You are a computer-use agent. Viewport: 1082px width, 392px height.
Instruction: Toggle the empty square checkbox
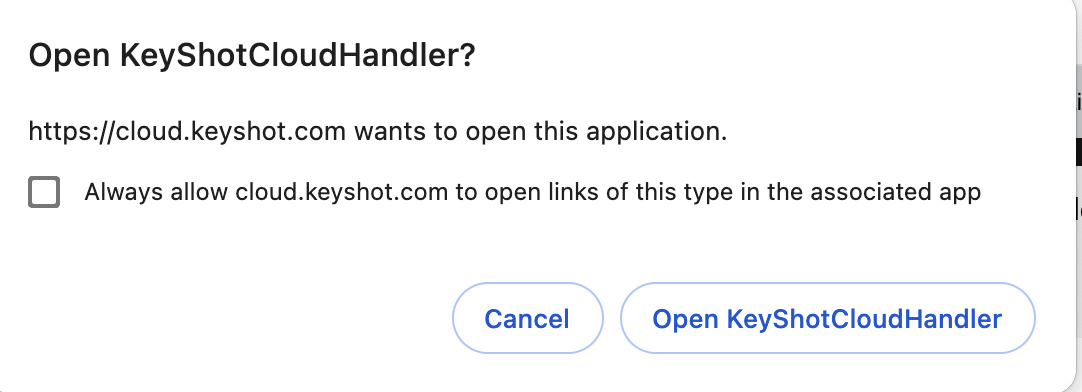click(x=44, y=192)
